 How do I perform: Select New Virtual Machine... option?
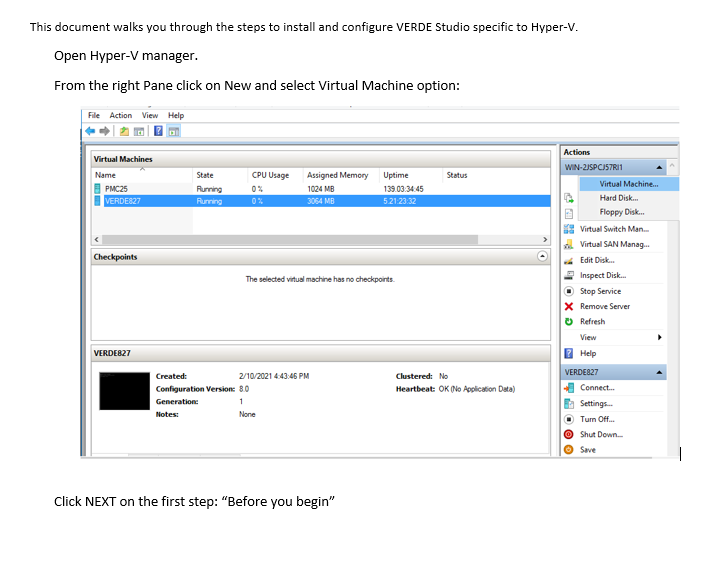point(629,184)
